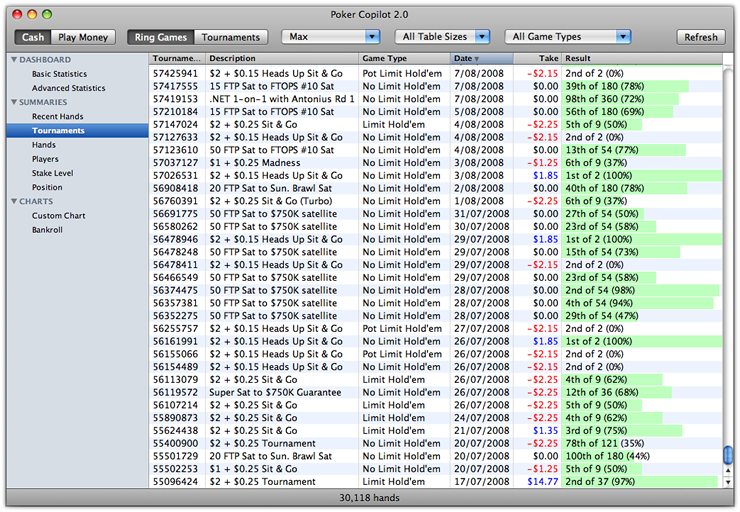The image size is (740, 512).
Task: Open Bankroll chart in sidebar
Action: [47, 230]
